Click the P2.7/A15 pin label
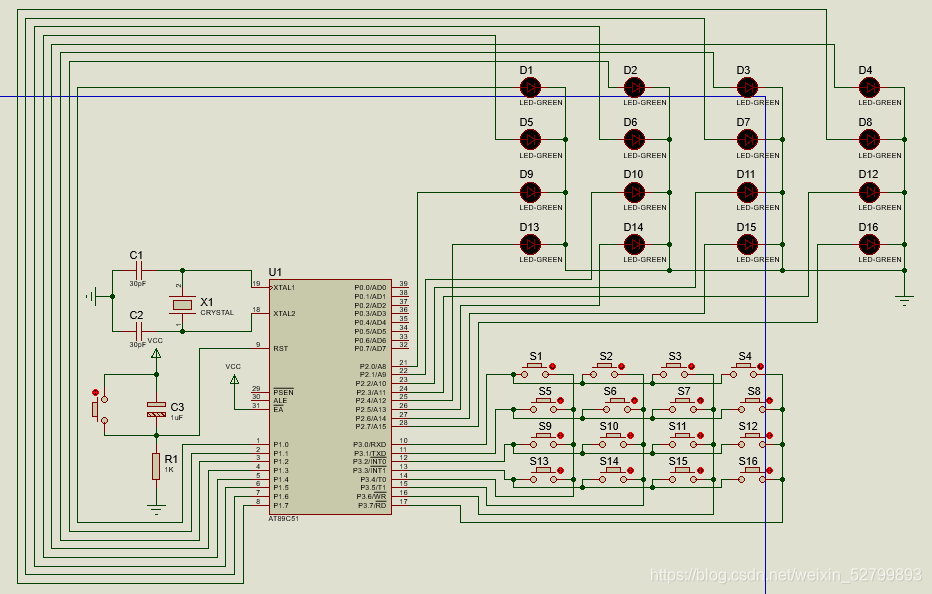This screenshot has height=594, width=932. pyautogui.click(x=371, y=427)
